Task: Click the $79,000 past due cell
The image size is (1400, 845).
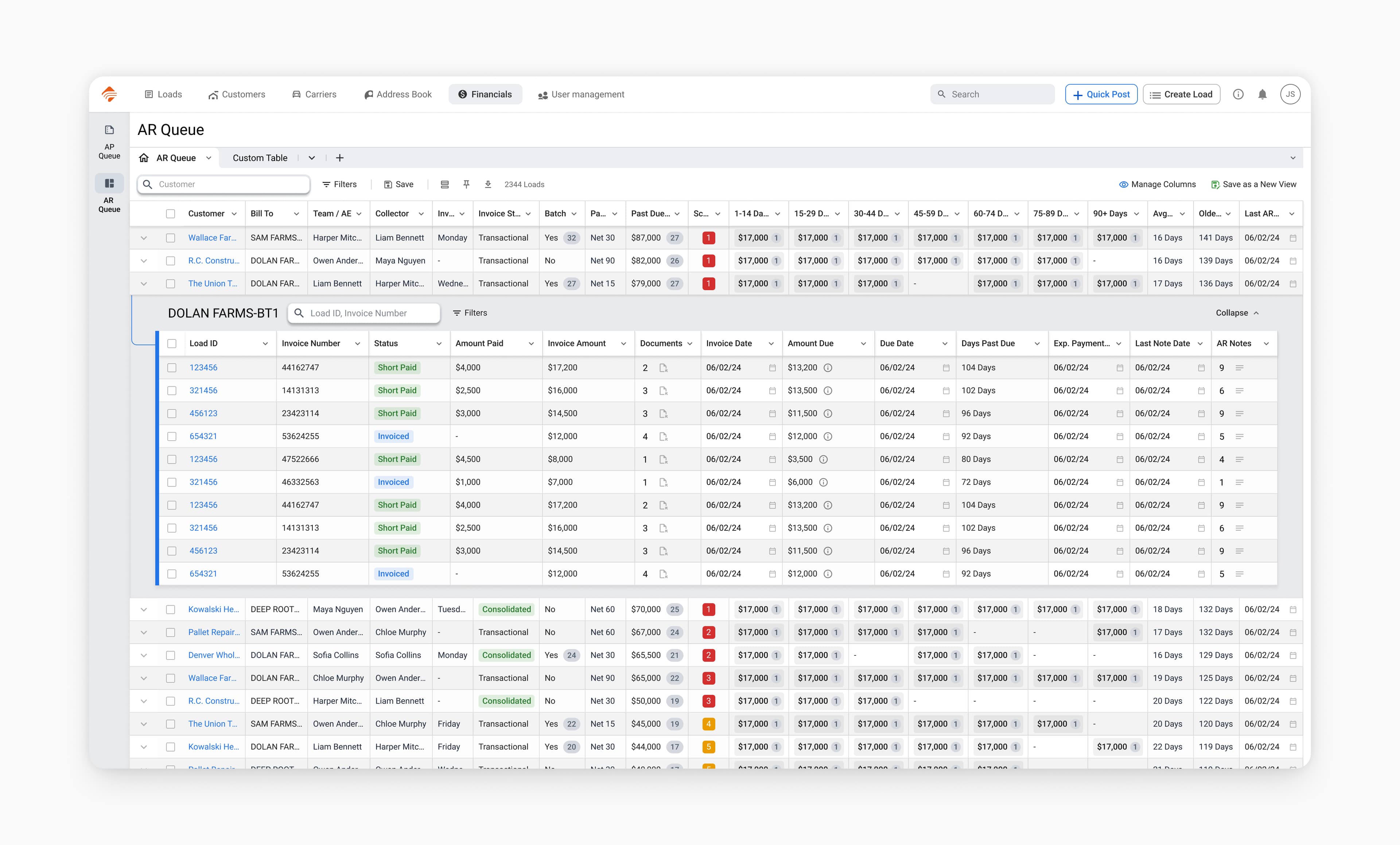Action: tap(656, 284)
